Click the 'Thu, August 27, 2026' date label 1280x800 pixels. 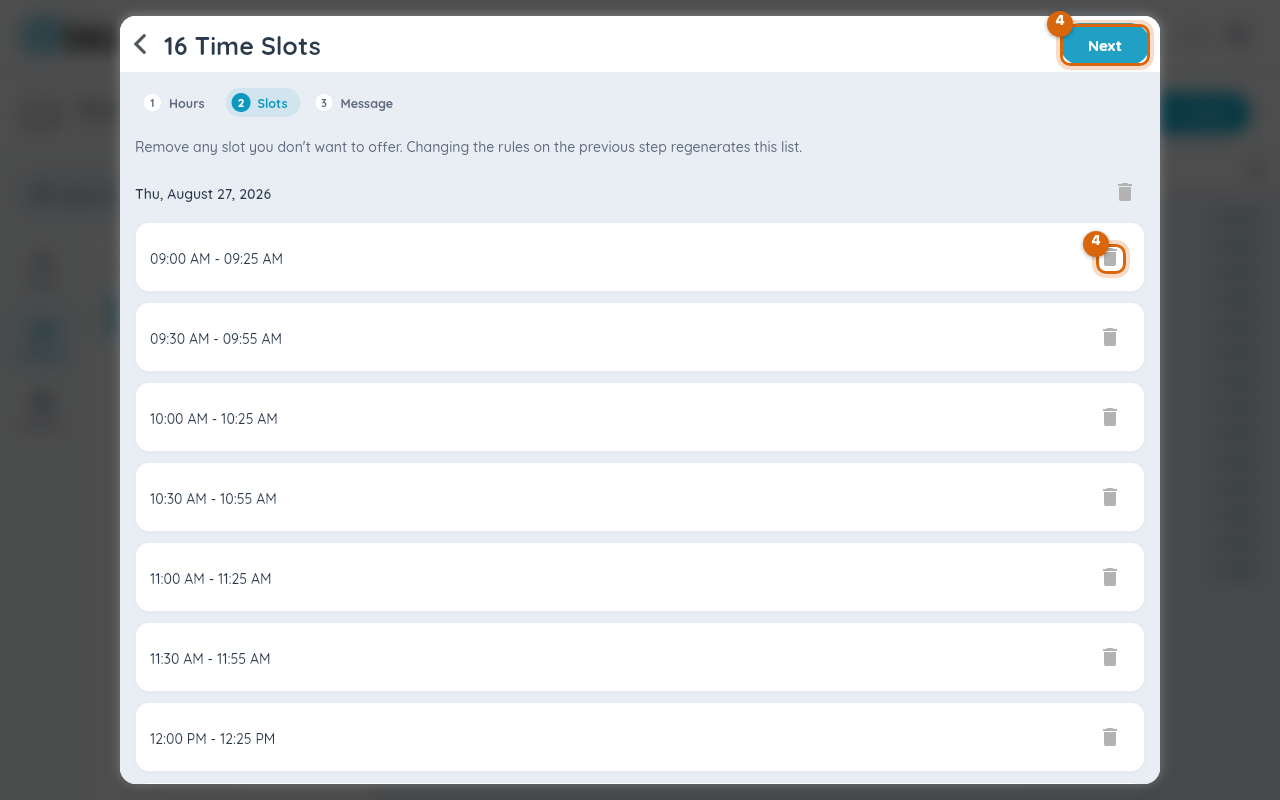coord(203,194)
